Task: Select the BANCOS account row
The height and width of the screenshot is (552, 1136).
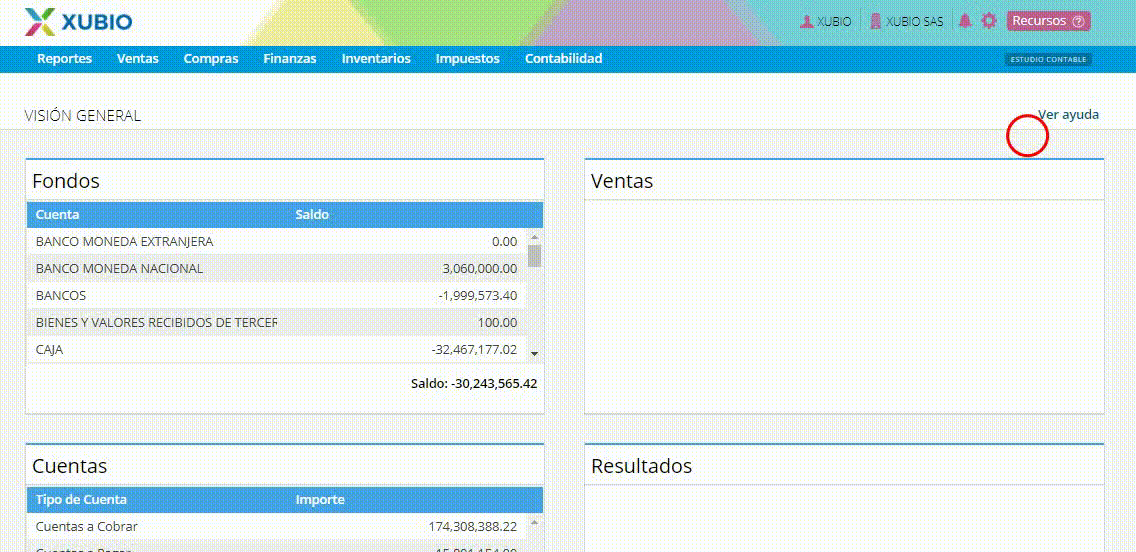Action: coord(277,296)
